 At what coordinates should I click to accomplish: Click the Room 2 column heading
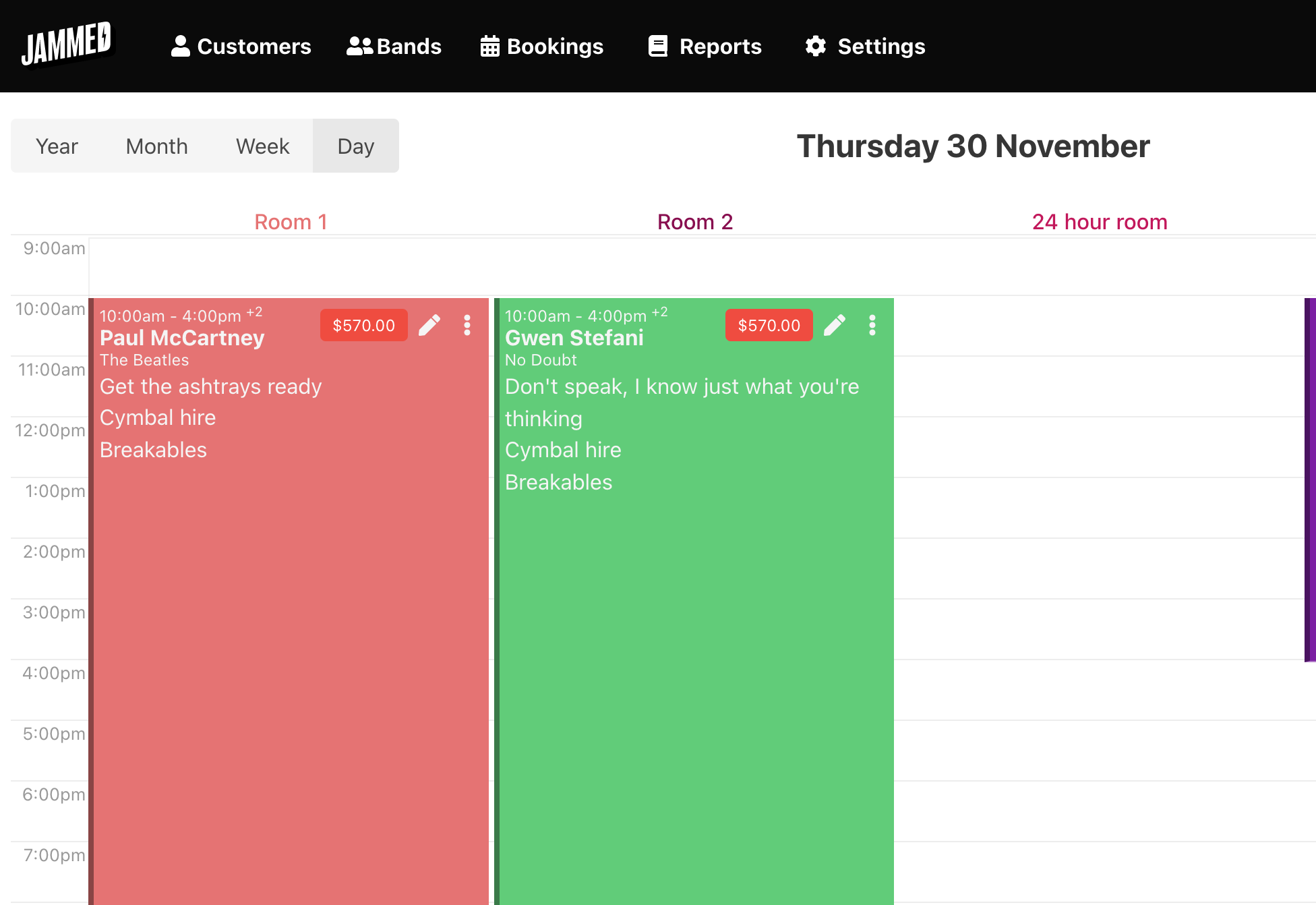tap(694, 221)
